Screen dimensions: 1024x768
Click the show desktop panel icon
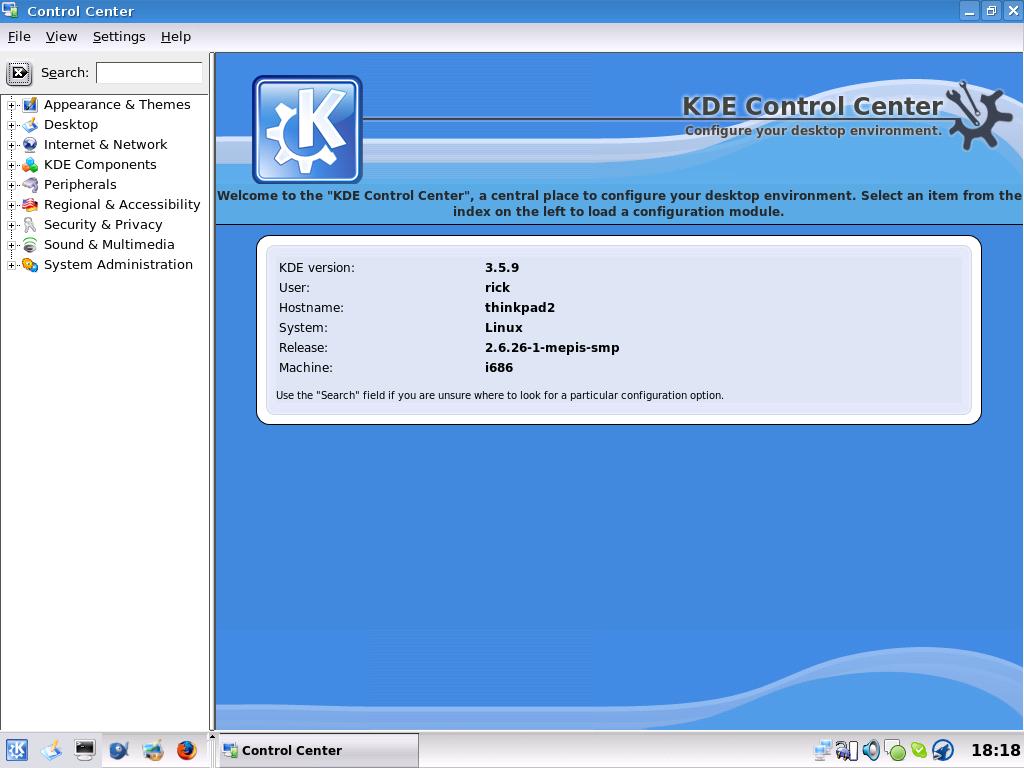point(51,750)
